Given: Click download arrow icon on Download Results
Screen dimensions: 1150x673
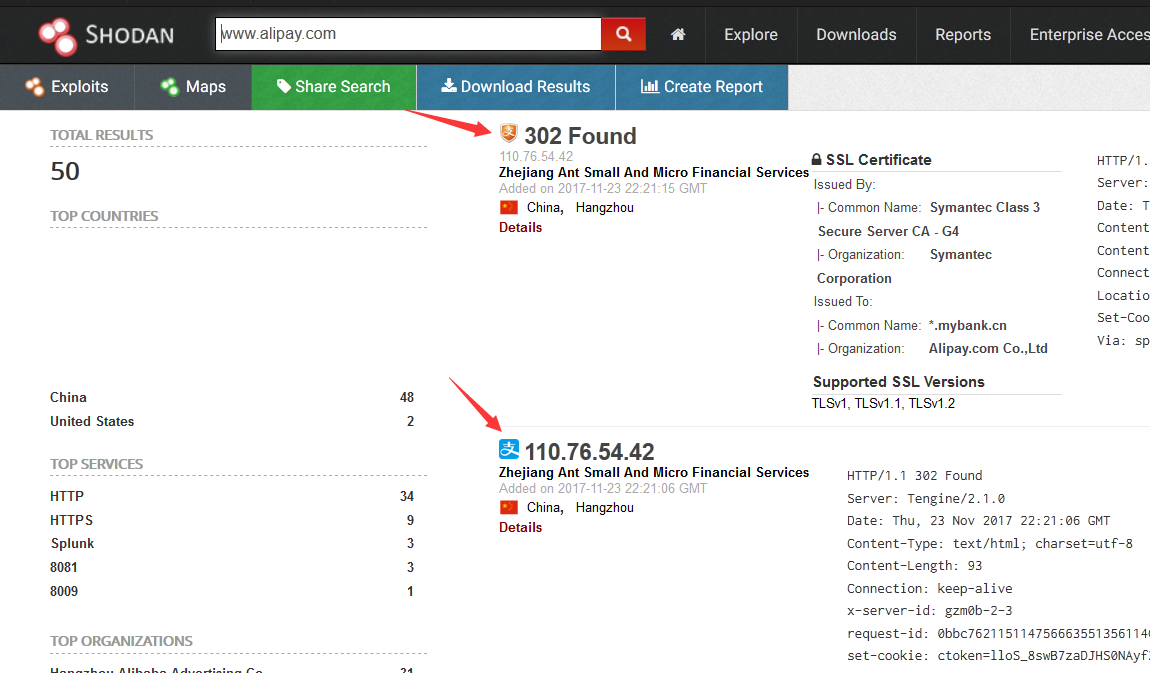Looking at the screenshot, I should [x=449, y=86].
